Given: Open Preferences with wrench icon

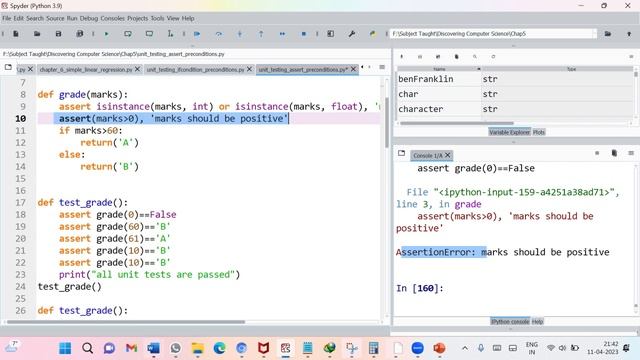Looking at the screenshot, I should (351, 34).
